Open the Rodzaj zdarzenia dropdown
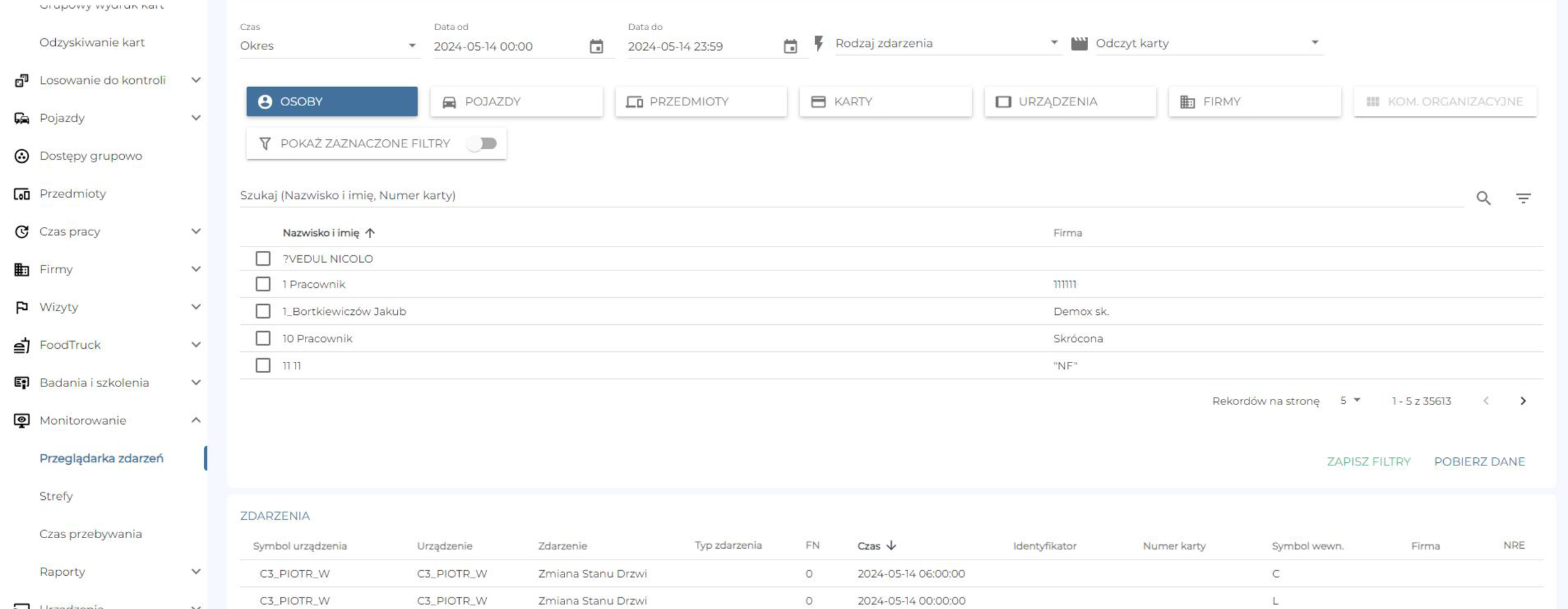The height and width of the screenshot is (609, 1568). point(947,43)
